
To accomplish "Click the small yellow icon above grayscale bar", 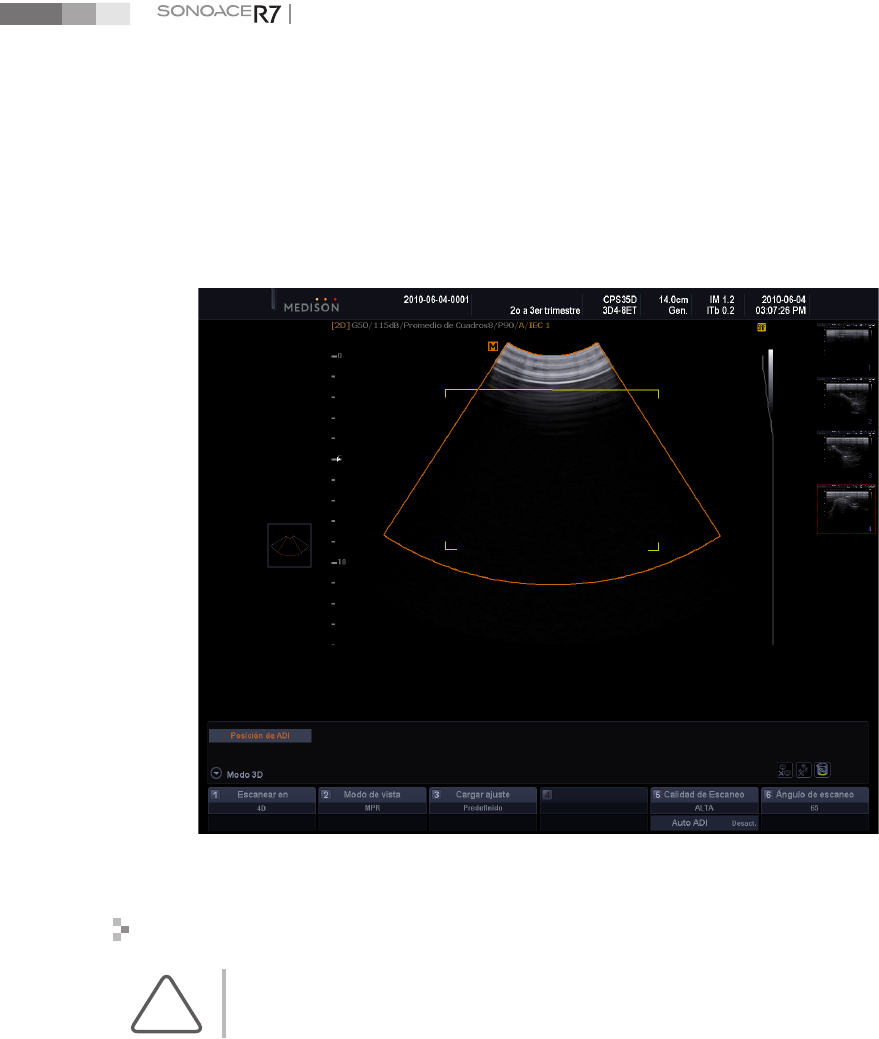I will click(762, 327).
